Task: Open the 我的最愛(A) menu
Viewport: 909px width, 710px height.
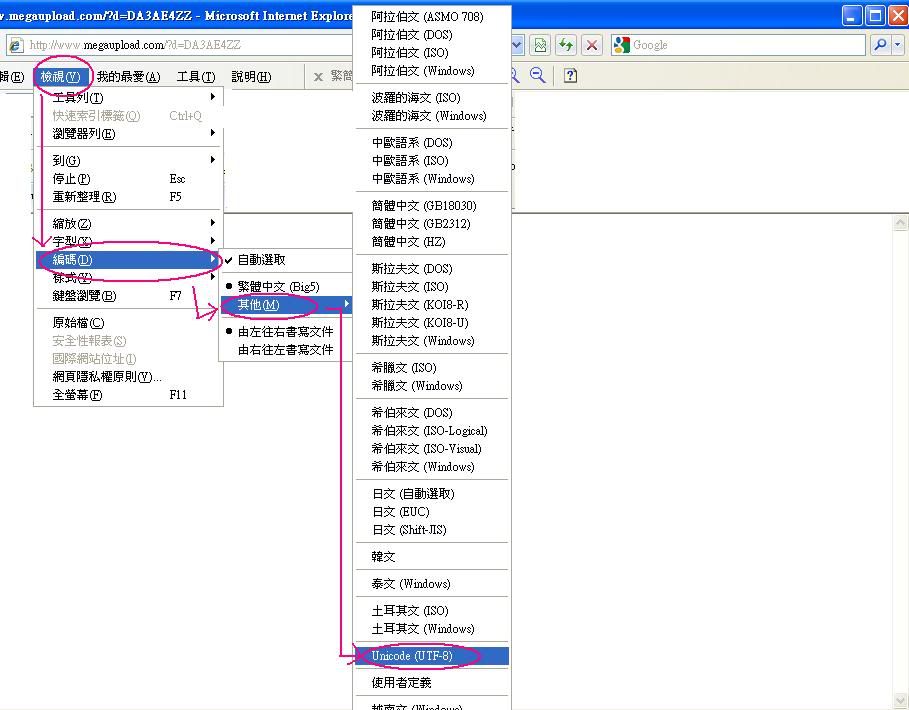Action: (x=129, y=77)
